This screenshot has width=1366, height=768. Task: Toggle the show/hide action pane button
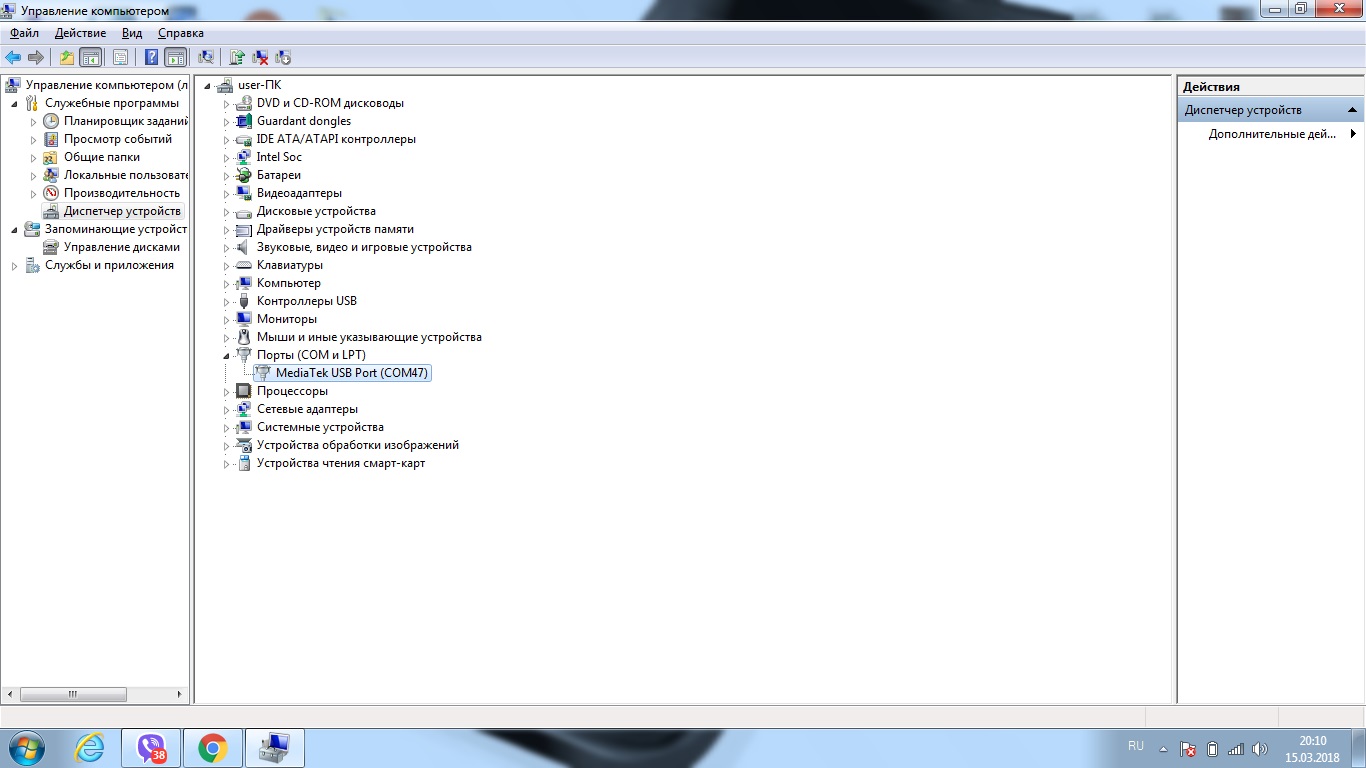[175, 58]
